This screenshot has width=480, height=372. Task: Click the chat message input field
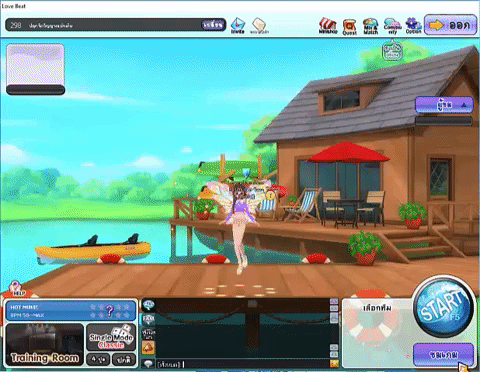click(x=243, y=363)
